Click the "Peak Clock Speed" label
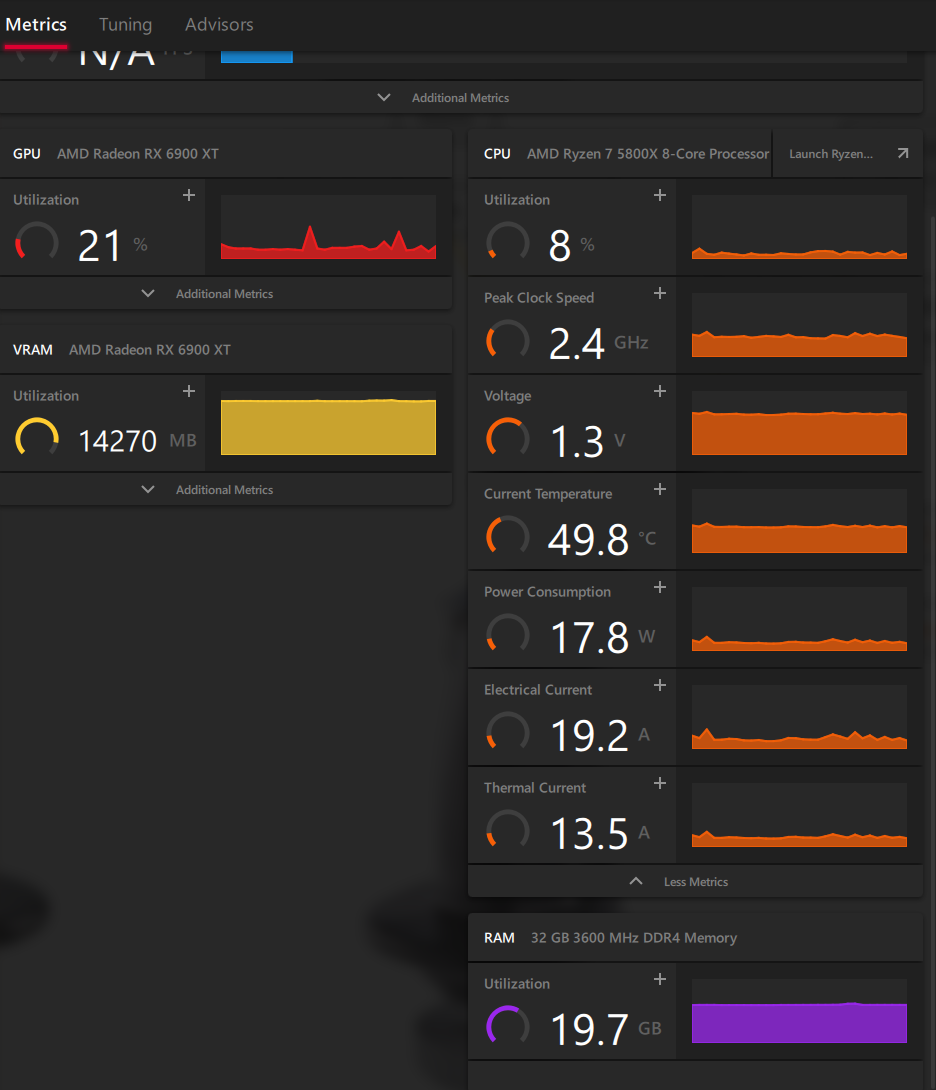The image size is (936, 1090). (x=539, y=298)
